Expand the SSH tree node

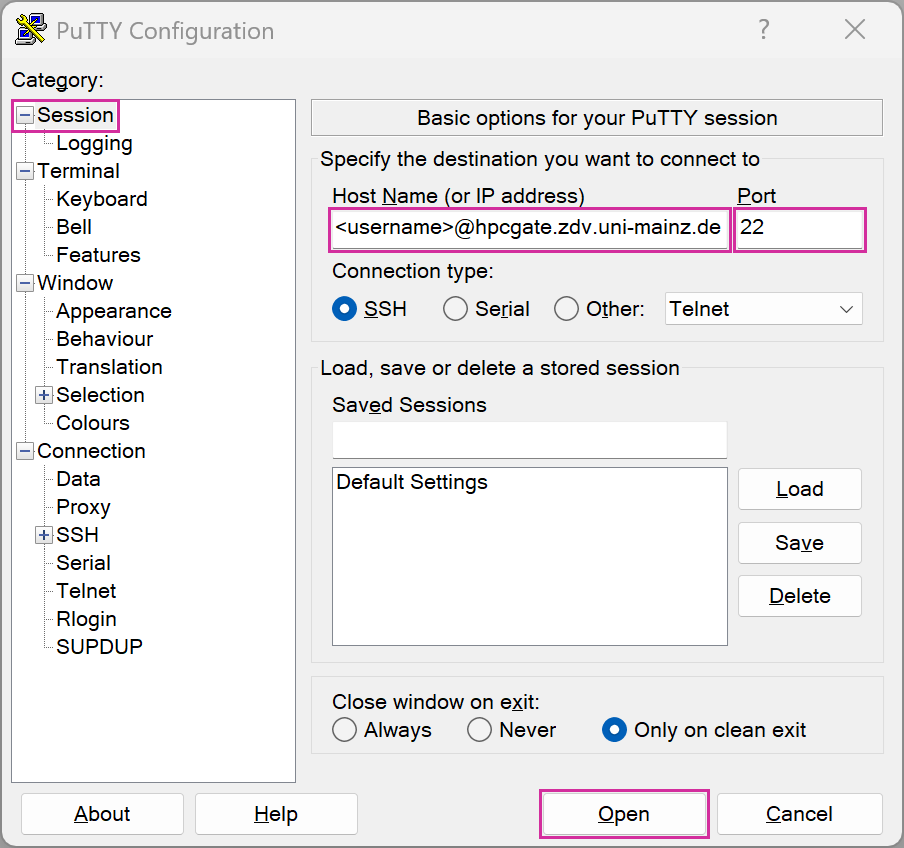(x=44, y=535)
